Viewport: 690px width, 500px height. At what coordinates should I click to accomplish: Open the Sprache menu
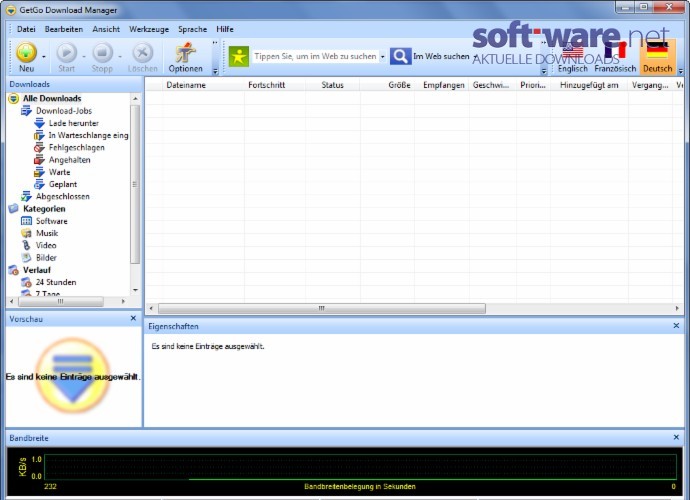click(x=192, y=29)
